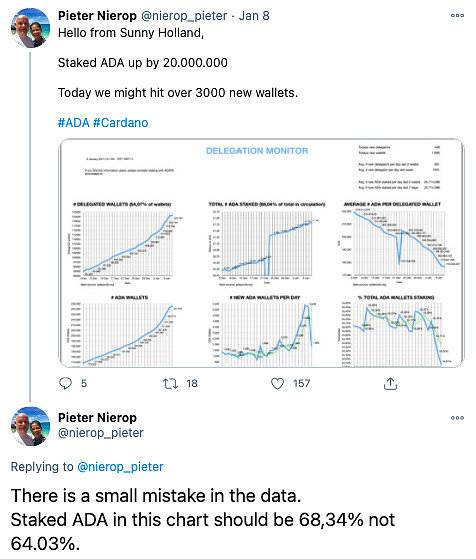Image resolution: width=476 pixels, height=559 pixels.
Task: Open the #Cardano hashtag
Action: 121,123
